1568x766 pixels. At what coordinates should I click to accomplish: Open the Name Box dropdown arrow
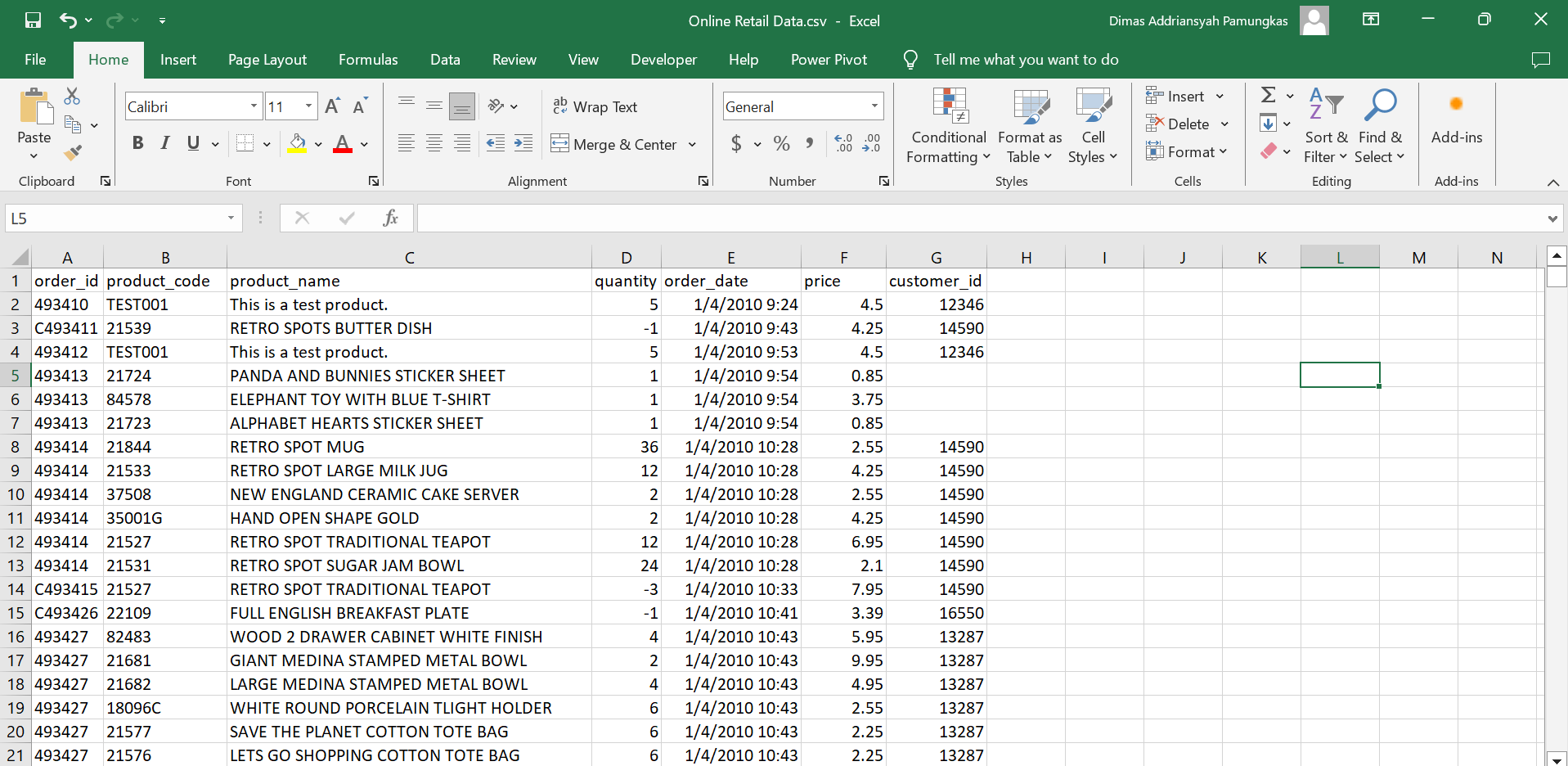(231, 219)
